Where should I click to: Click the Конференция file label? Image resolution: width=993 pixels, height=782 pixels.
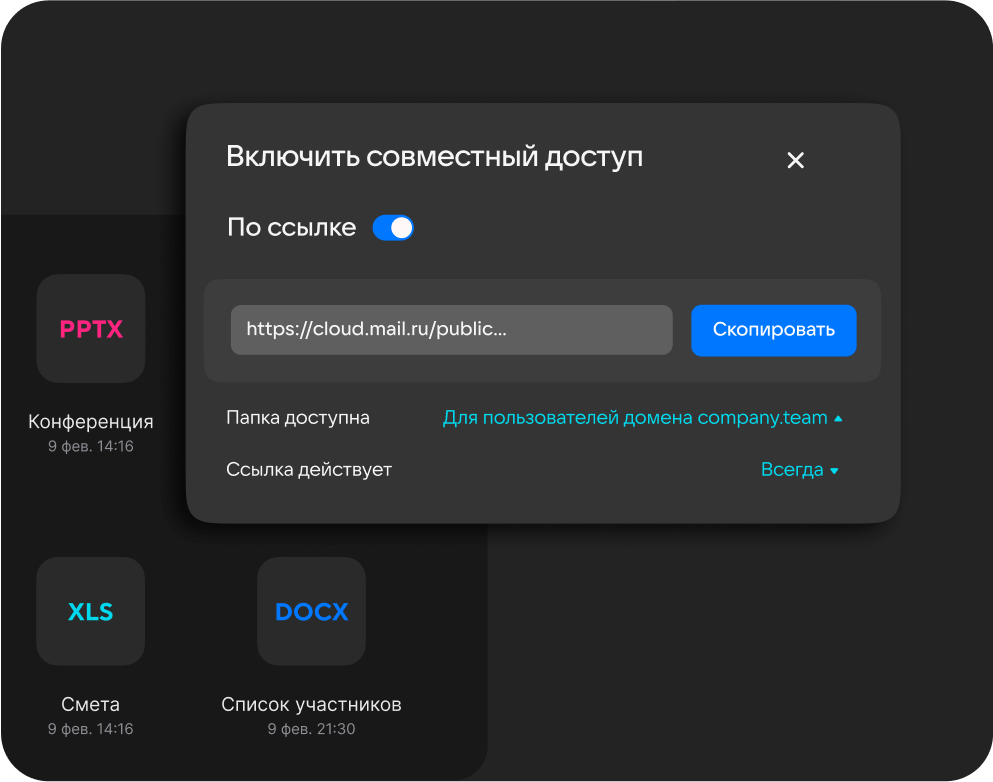click(90, 421)
